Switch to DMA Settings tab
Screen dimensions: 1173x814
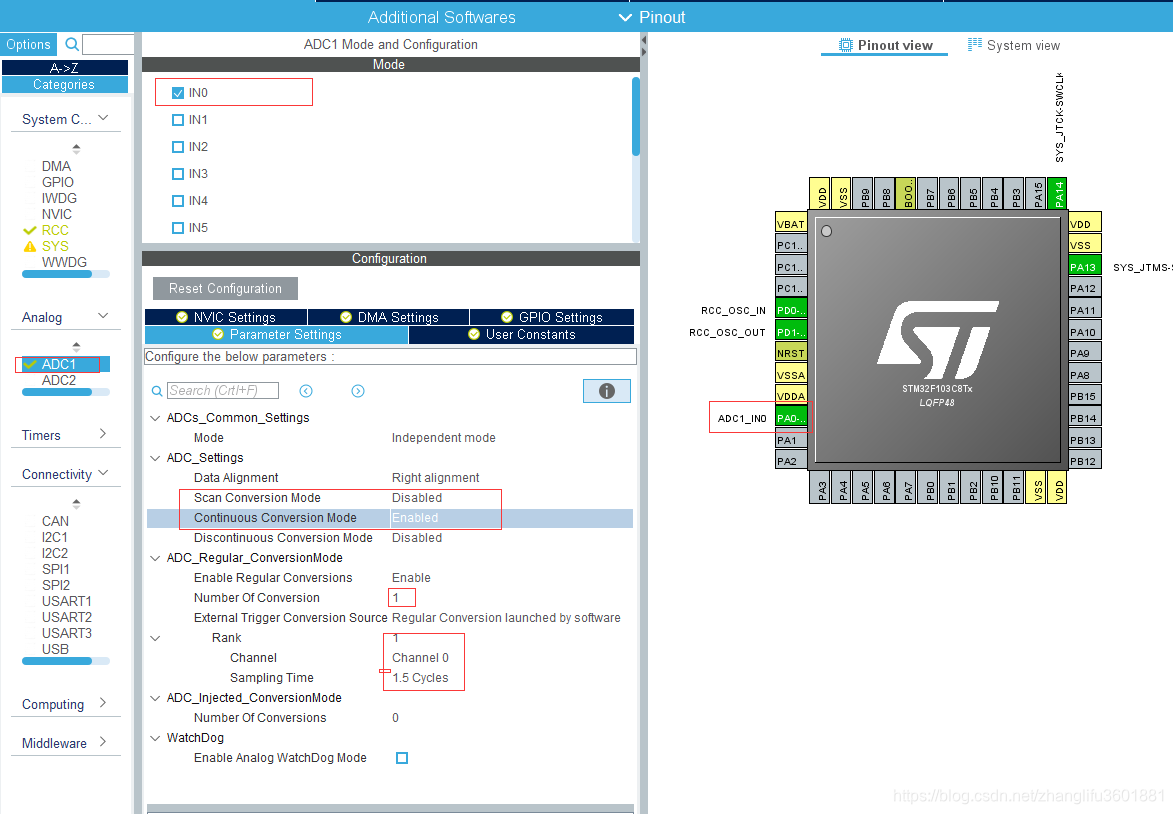(x=388, y=317)
